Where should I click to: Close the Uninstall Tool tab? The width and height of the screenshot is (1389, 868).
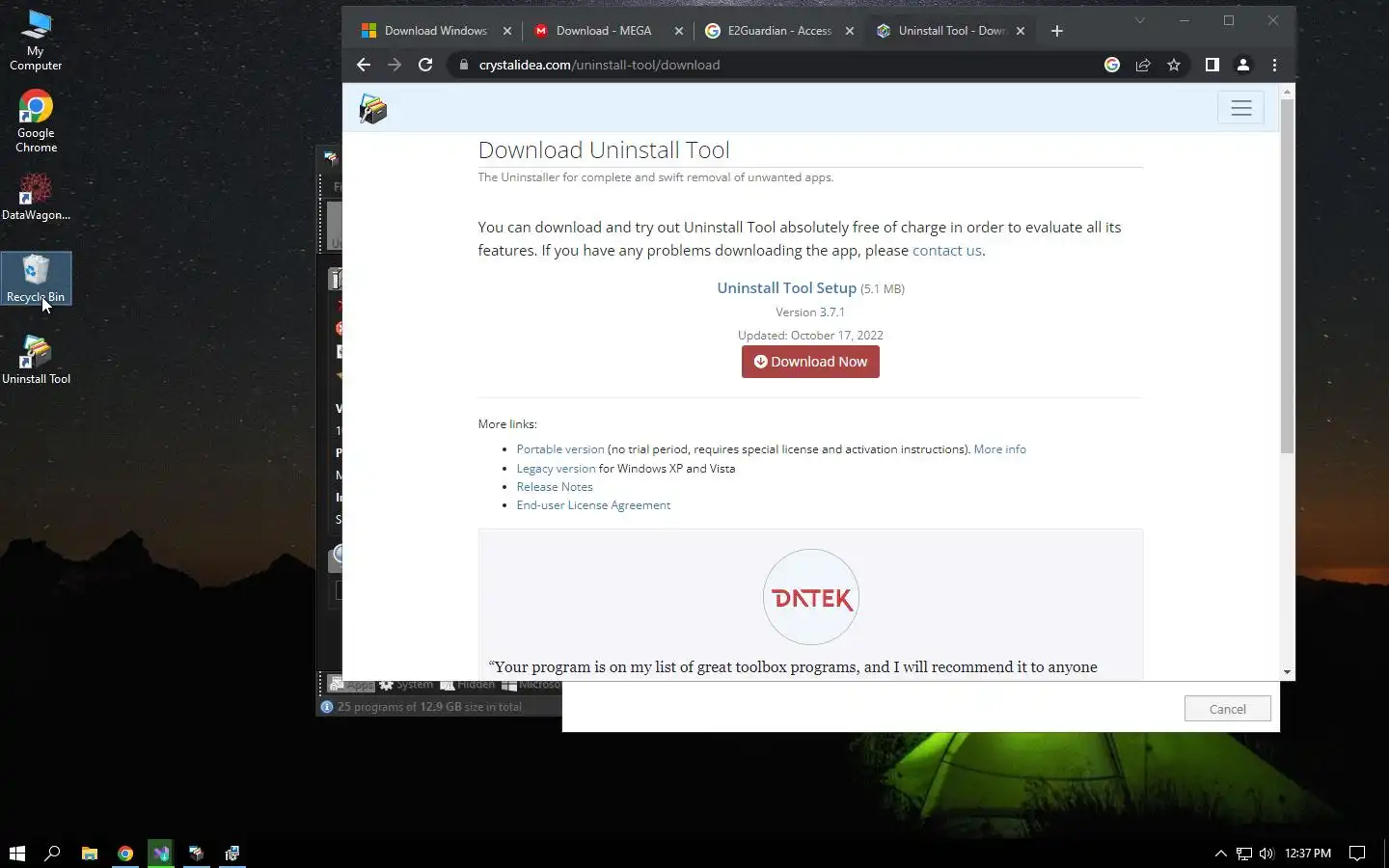click(x=1021, y=31)
